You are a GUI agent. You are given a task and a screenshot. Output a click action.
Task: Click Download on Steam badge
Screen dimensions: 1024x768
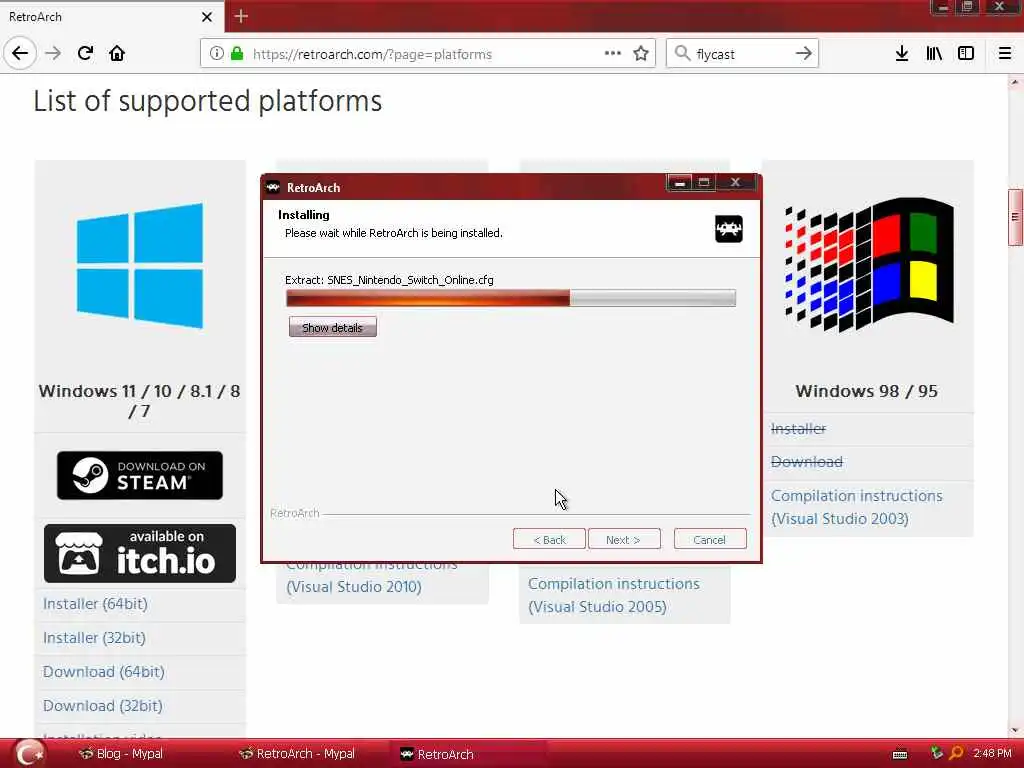pos(140,475)
